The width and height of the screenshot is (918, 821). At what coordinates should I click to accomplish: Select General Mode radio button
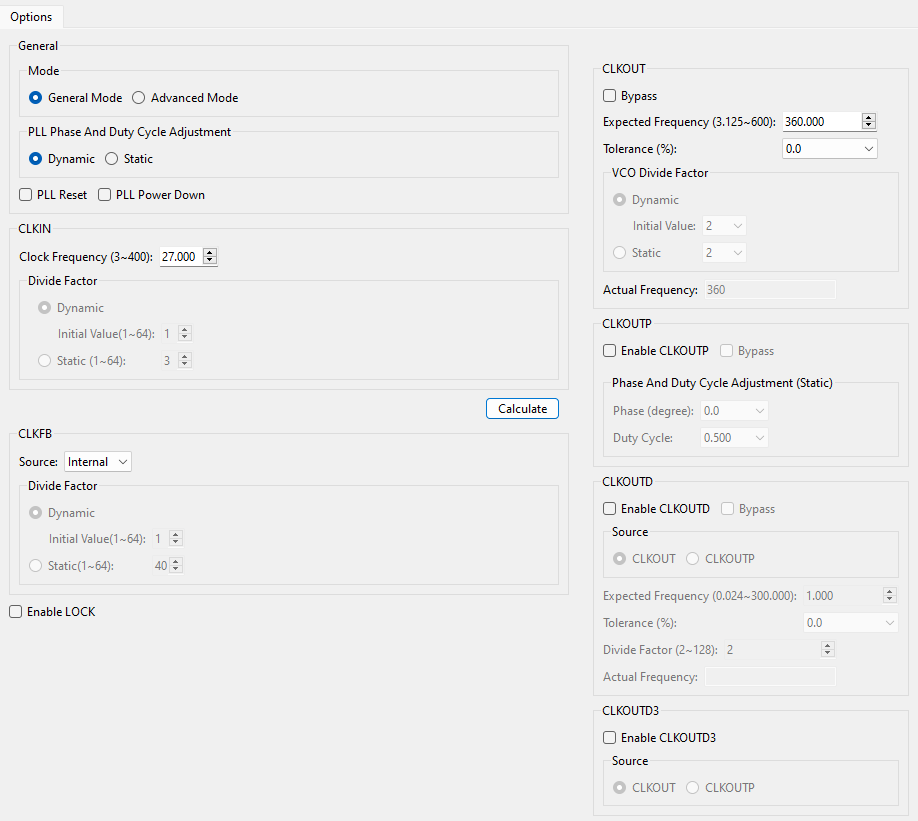[36, 98]
